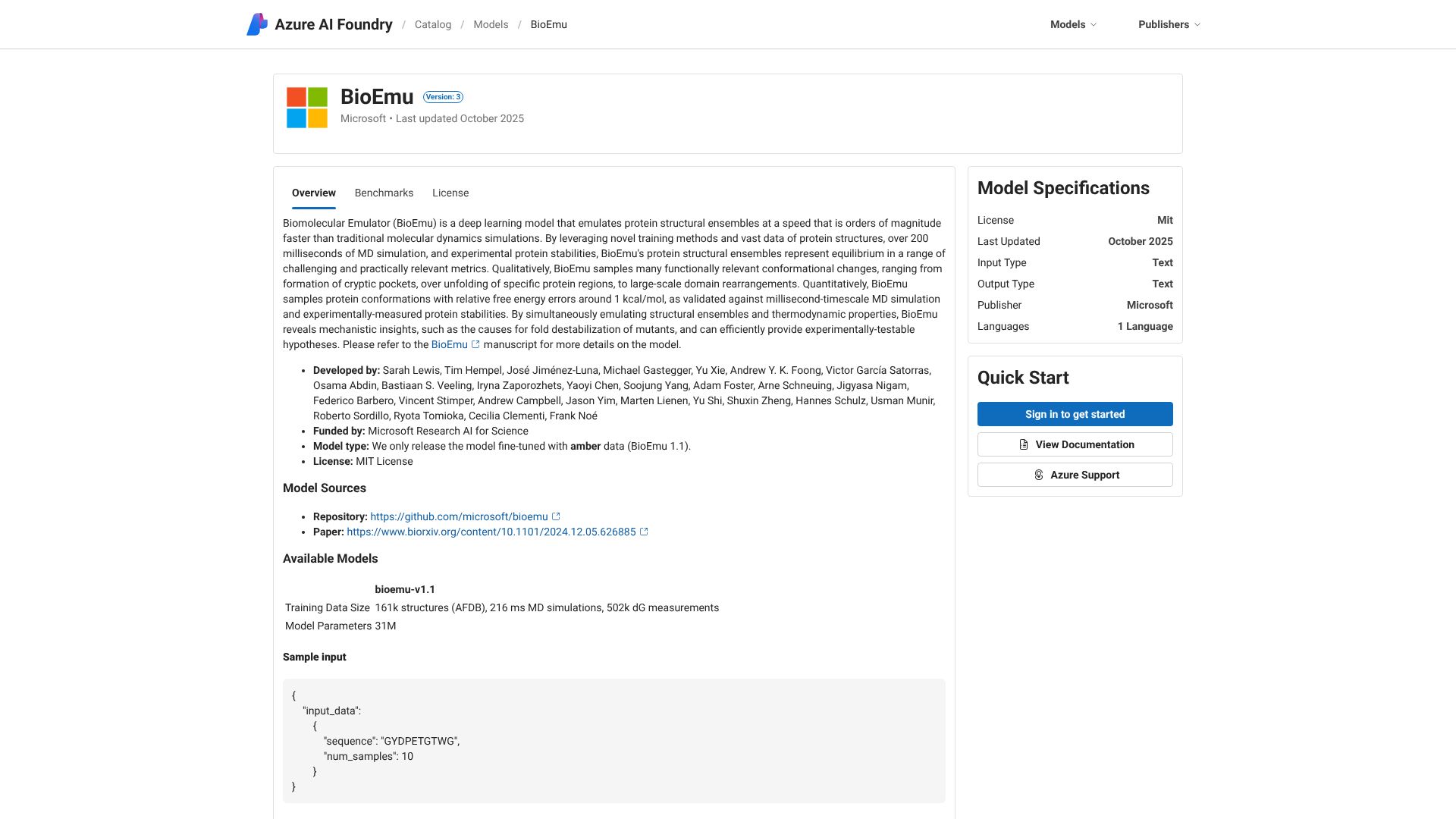This screenshot has width=1456, height=819.
Task: Select the Overview tab
Action: (x=313, y=193)
